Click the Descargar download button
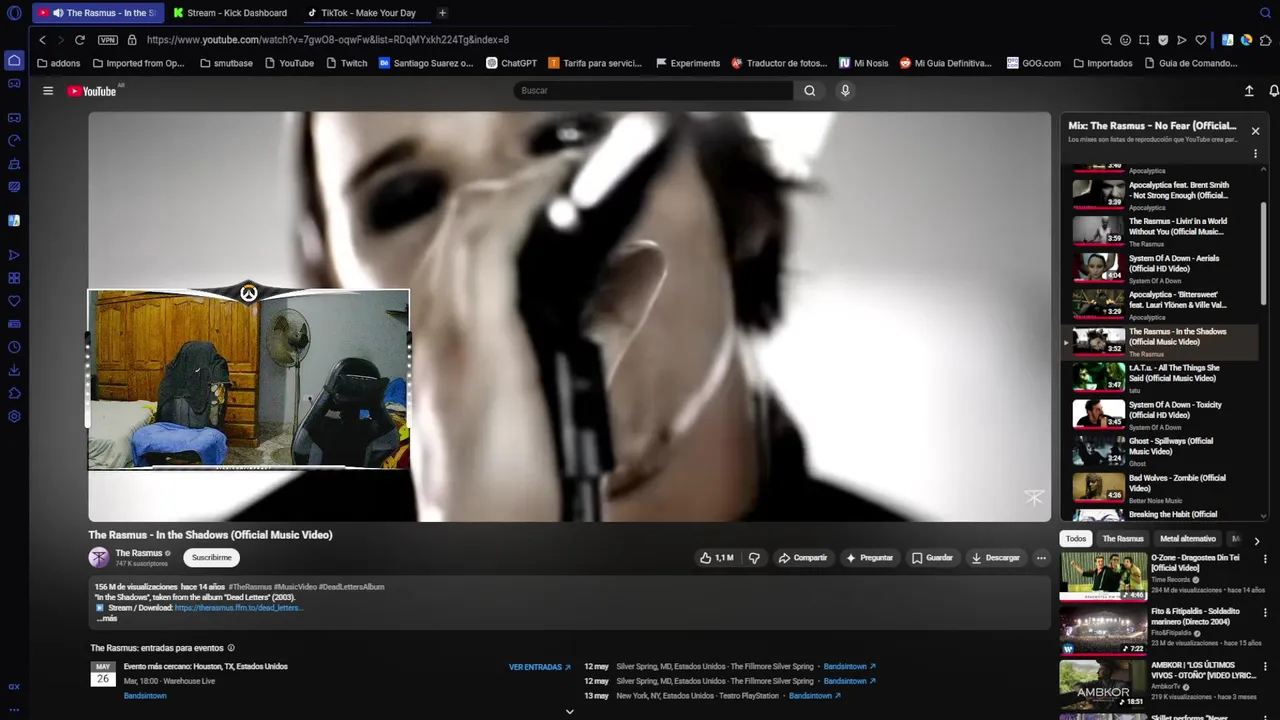This screenshot has width=1280, height=720. click(x=996, y=558)
